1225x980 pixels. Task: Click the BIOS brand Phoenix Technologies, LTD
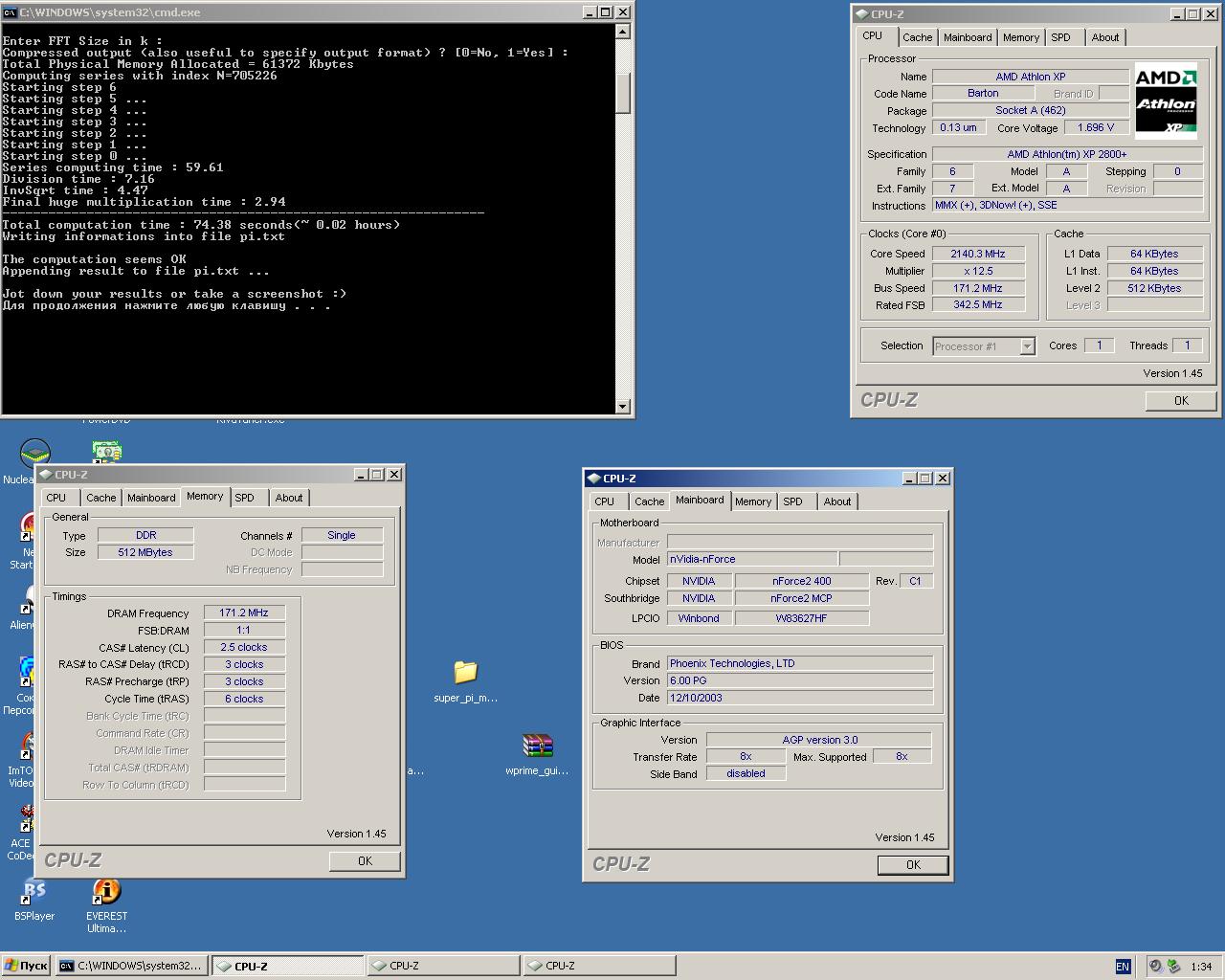[x=800, y=663]
